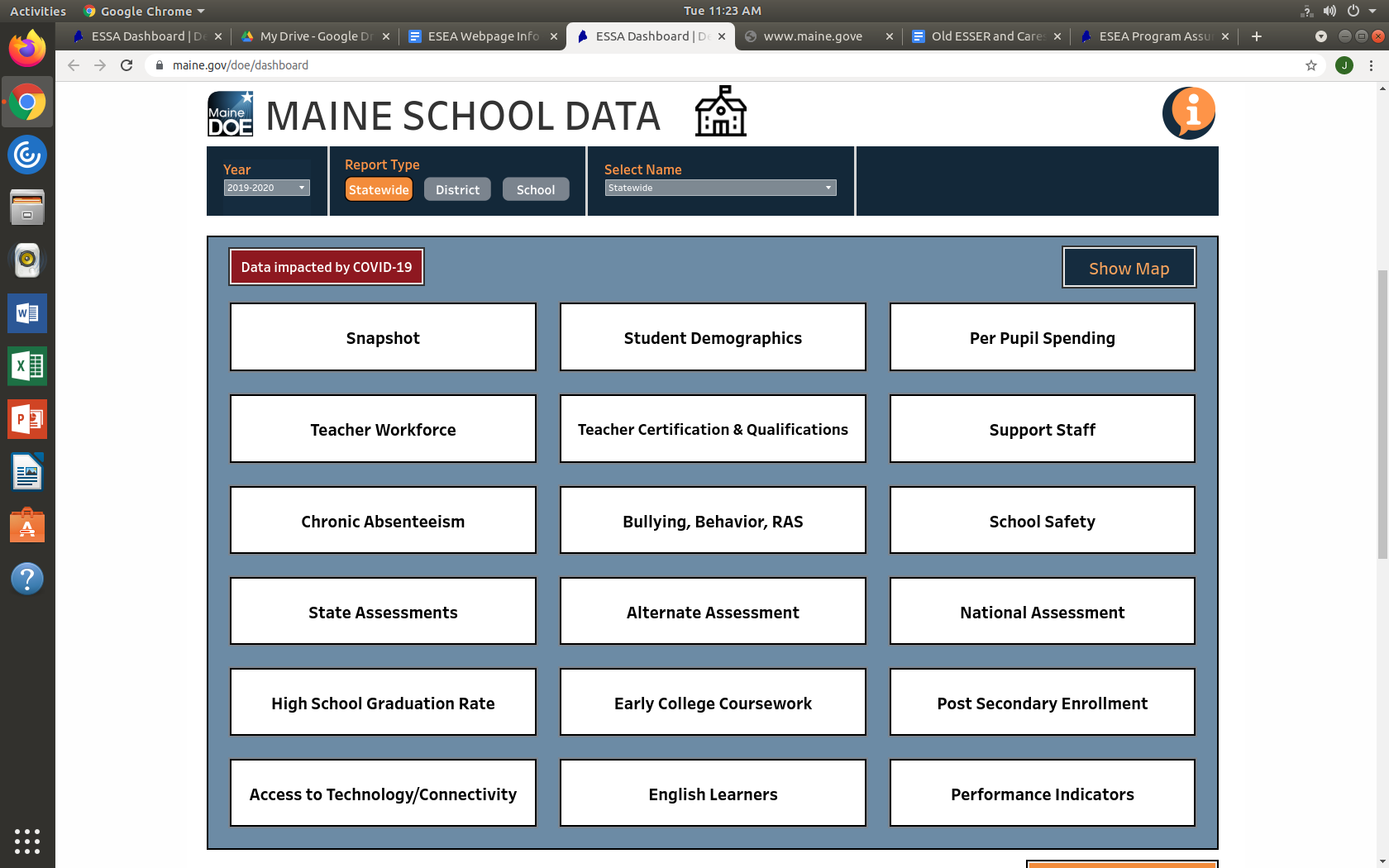This screenshot has width=1389, height=868.
Task: Open Google Chrome from the dock
Action: pyautogui.click(x=27, y=103)
